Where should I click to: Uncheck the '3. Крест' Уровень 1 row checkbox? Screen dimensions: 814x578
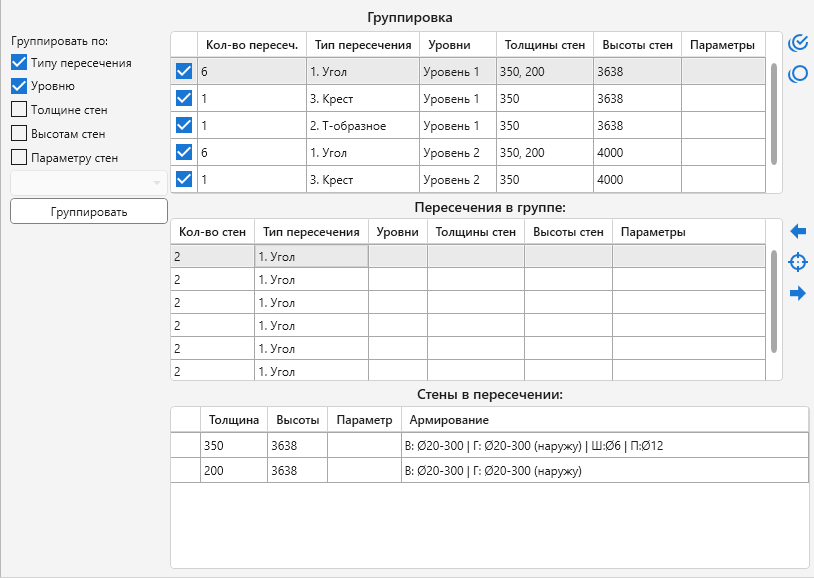pyautogui.click(x=184, y=99)
